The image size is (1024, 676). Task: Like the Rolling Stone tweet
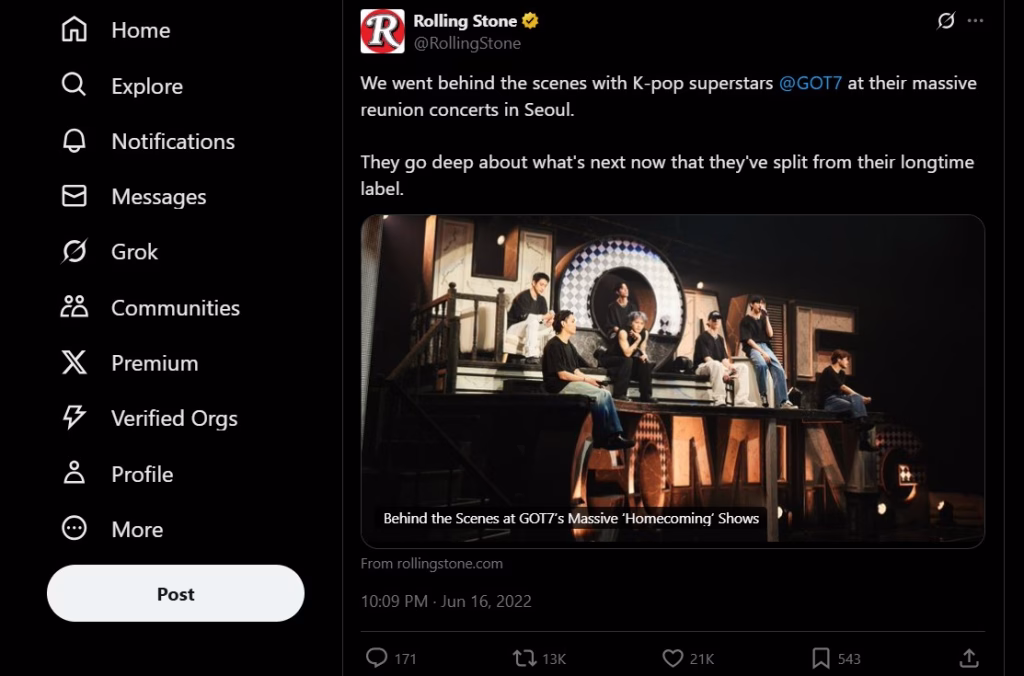pos(675,658)
